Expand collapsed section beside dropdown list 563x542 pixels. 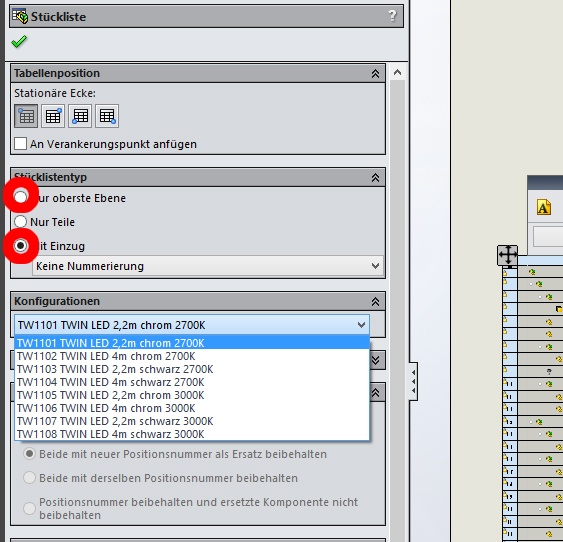click(375, 360)
